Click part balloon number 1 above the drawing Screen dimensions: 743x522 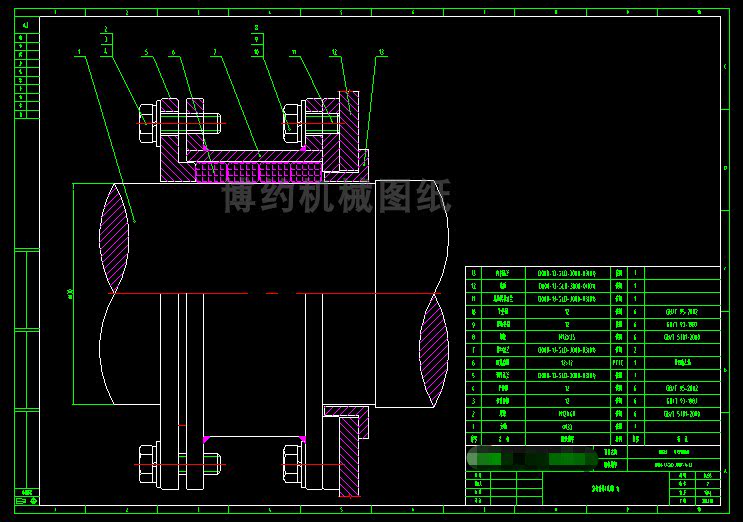80,52
